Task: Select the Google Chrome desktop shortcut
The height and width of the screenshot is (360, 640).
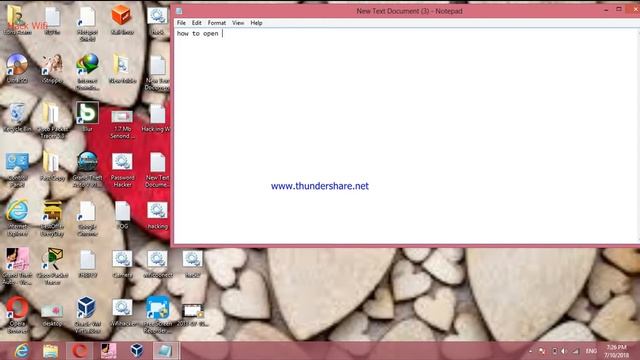Action: (87, 218)
